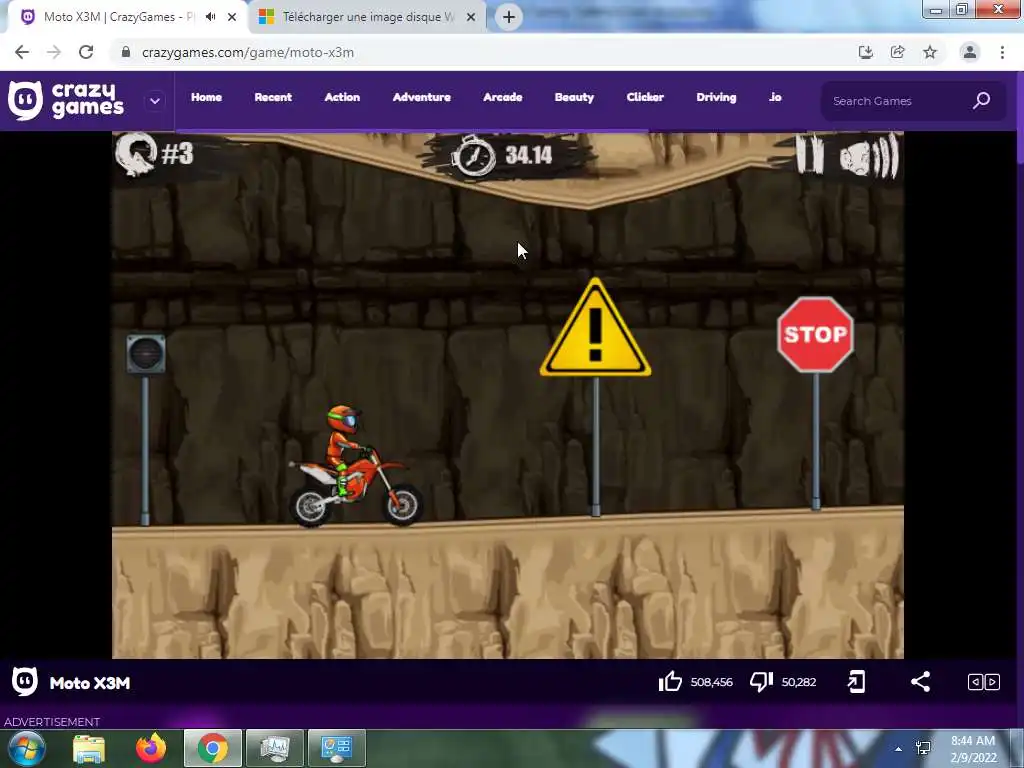
Task: Click the CrazyGames icon beside Moto X3M title
Action: pos(25,682)
